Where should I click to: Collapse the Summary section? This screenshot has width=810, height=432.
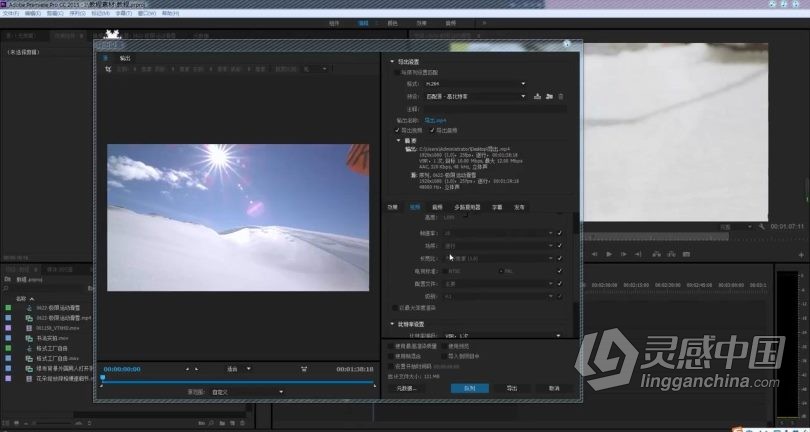398,140
